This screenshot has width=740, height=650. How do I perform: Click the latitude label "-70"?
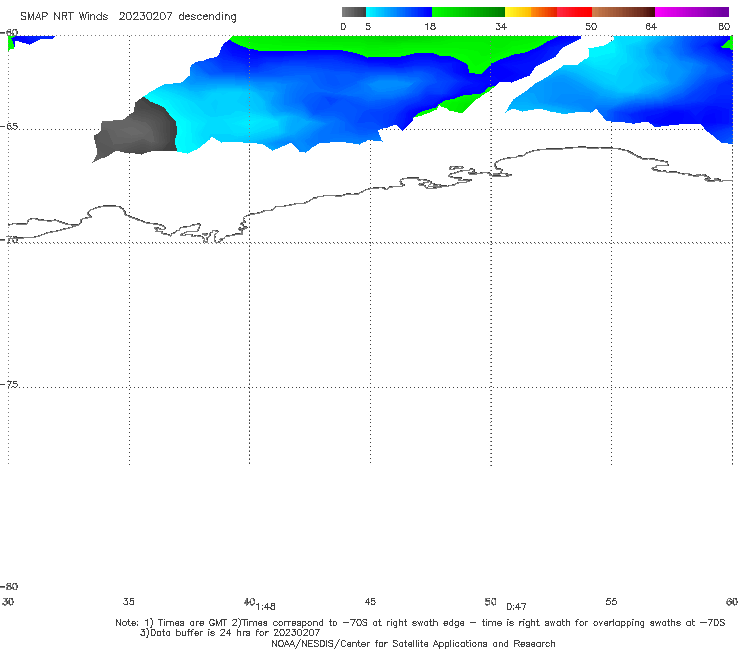click(9, 239)
